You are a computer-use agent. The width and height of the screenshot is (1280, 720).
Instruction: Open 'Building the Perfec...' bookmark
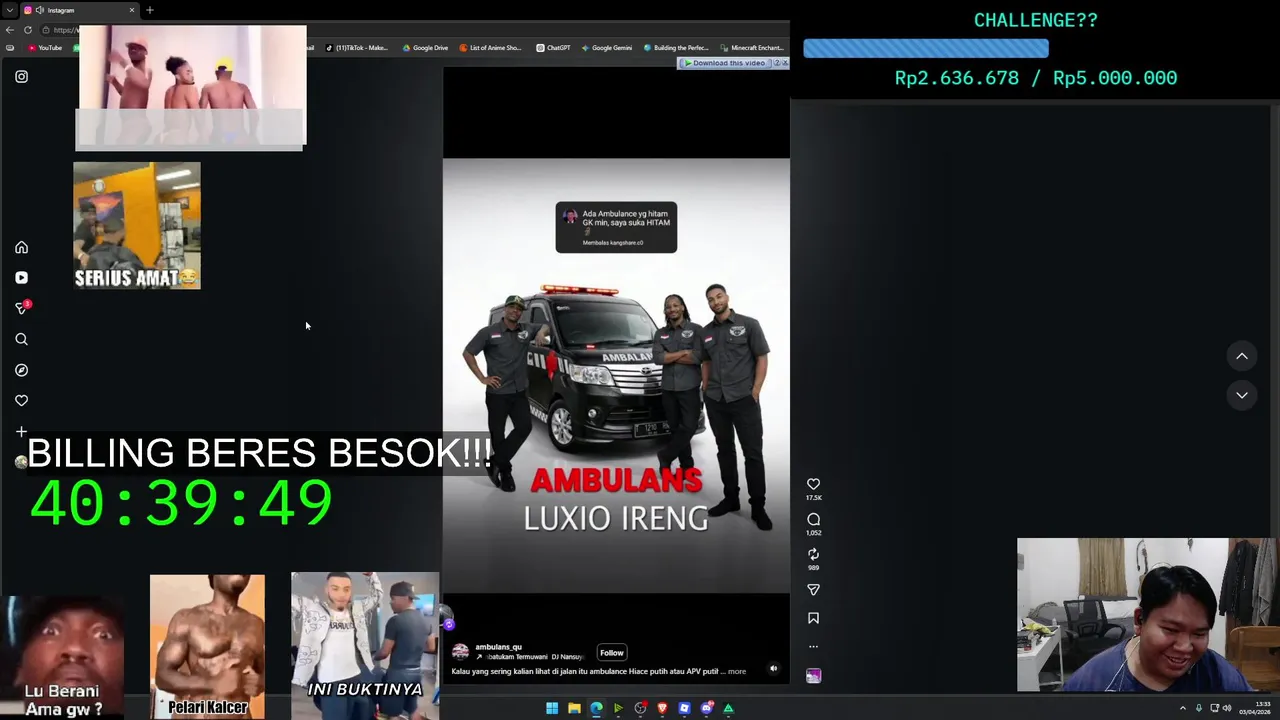coord(676,48)
